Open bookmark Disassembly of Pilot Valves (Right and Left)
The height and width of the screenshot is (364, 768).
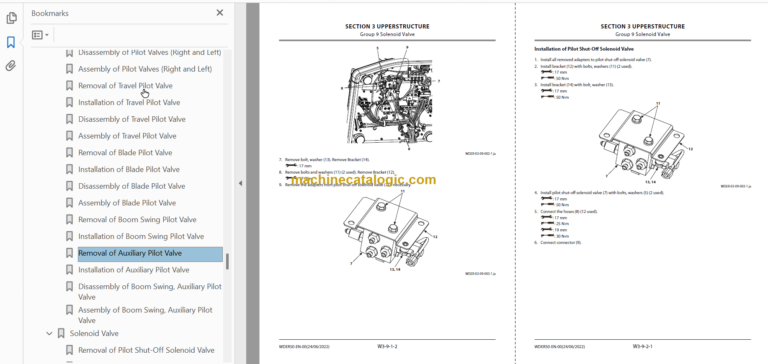[x=149, y=52]
